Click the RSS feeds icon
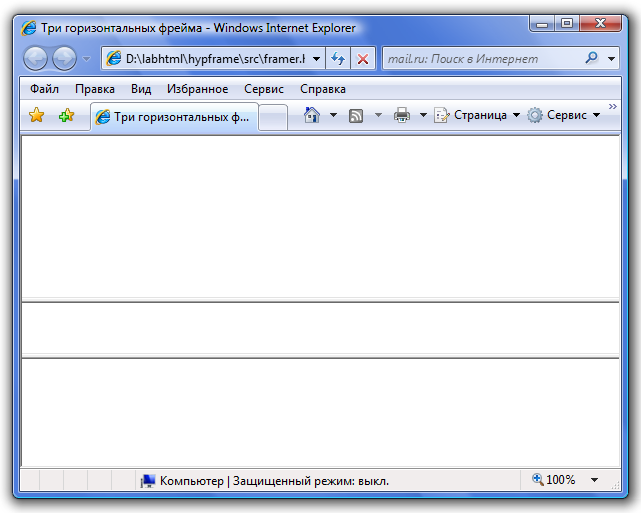641x513 pixels. pos(356,116)
